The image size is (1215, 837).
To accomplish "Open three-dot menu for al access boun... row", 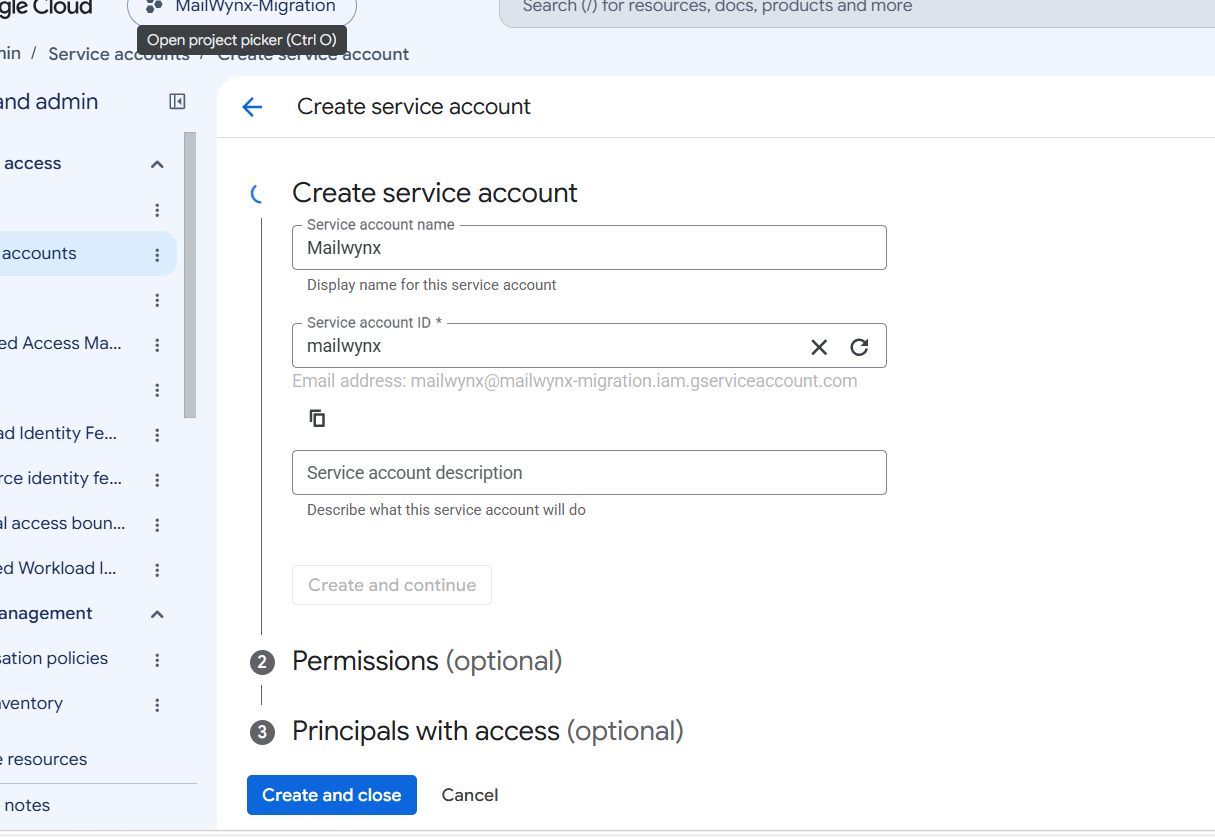I will click(157, 525).
